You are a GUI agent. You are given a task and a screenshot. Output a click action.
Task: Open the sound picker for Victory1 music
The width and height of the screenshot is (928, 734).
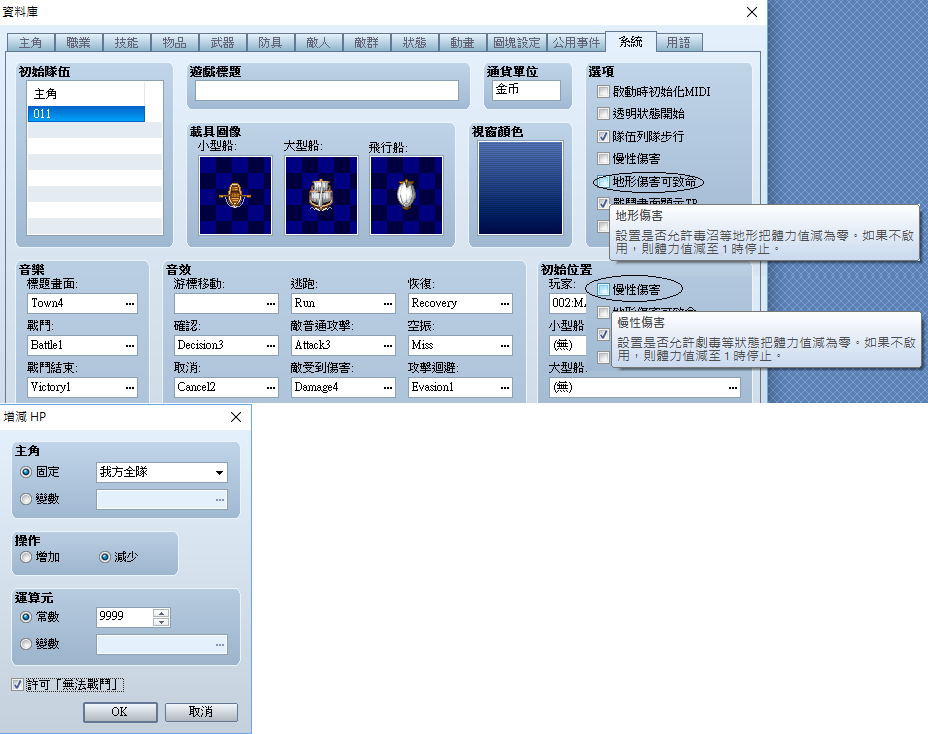pyautogui.click(x=130, y=388)
